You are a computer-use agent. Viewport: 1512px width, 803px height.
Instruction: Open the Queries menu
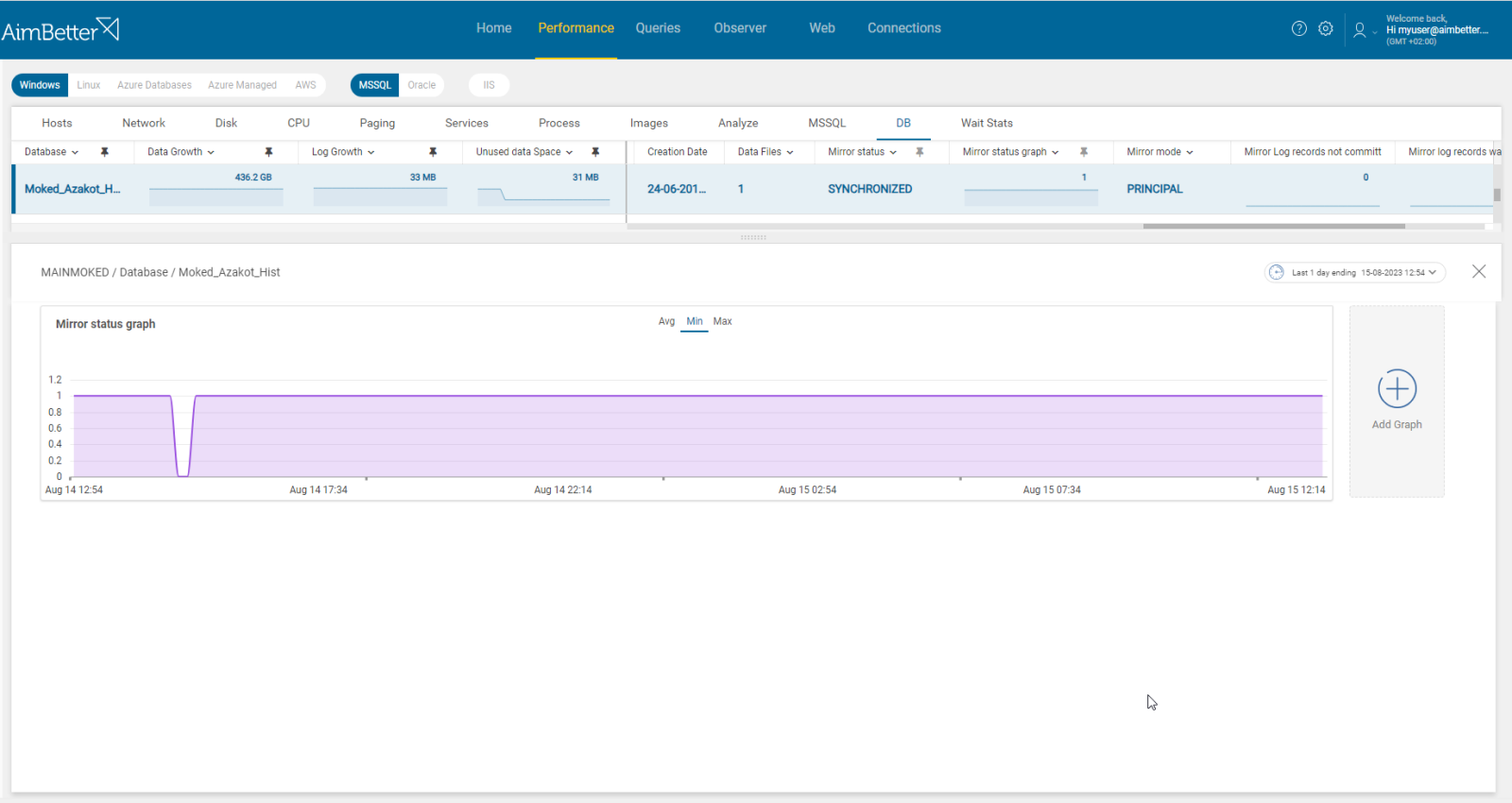pyautogui.click(x=658, y=28)
